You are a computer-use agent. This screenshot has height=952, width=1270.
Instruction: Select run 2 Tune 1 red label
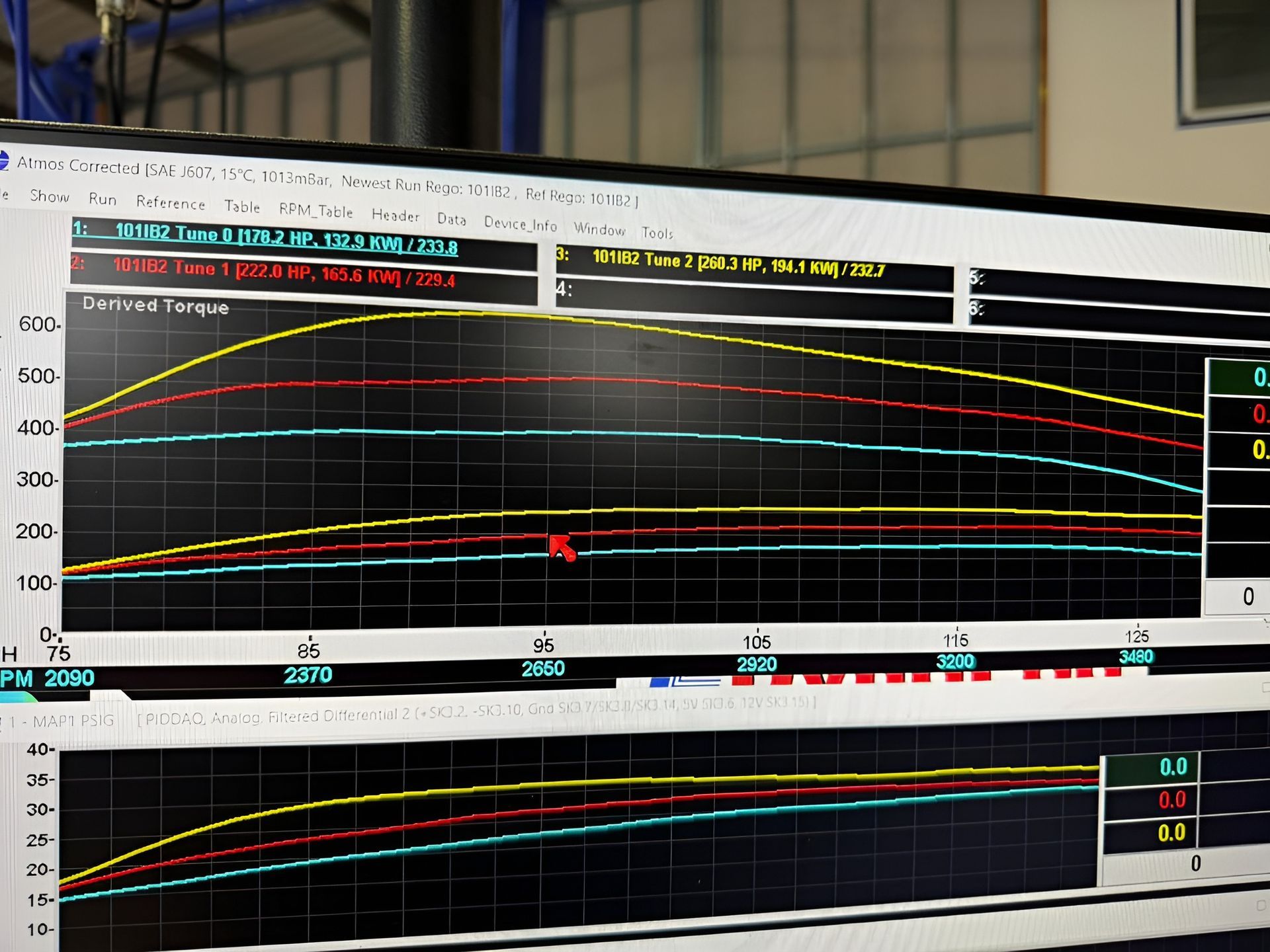pos(284,273)
